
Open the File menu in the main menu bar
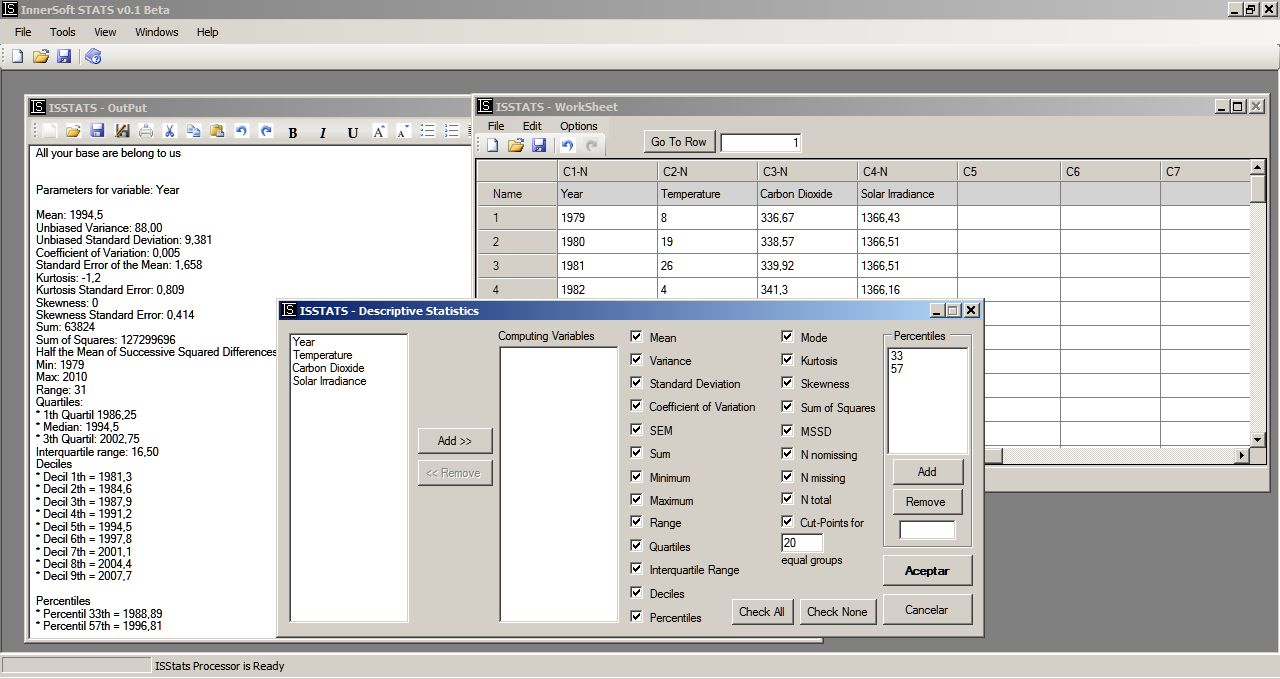click(x=23, y=32)
